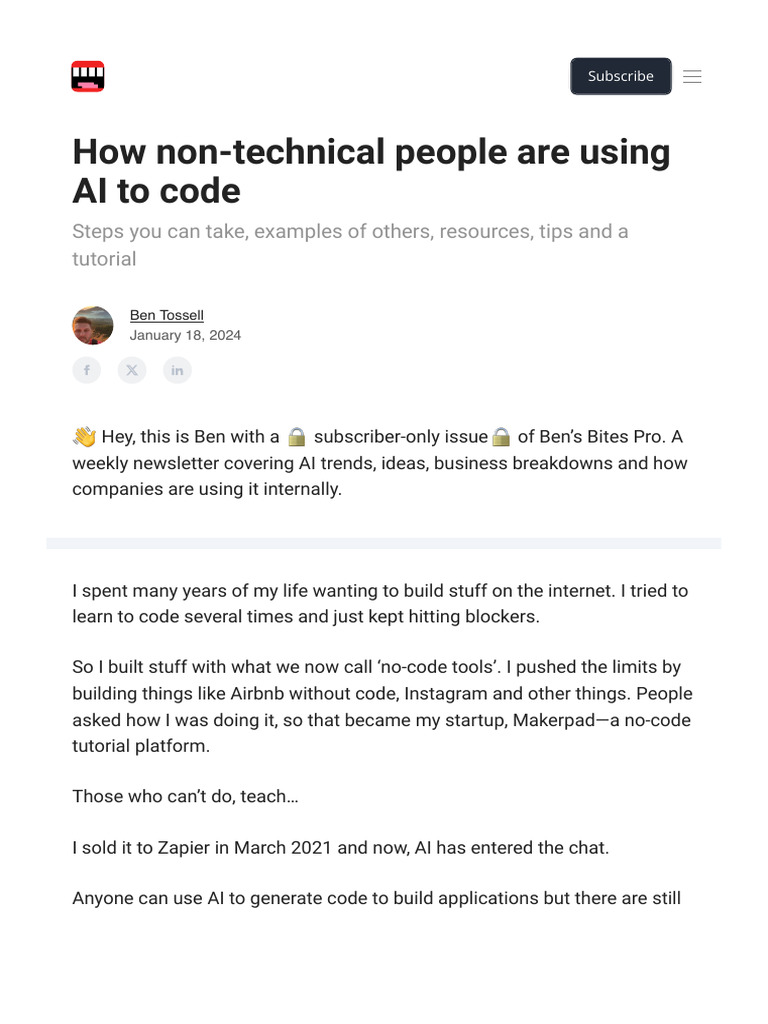
Task: Click Ben Tossell's author avatar
Action: point(93,326)
